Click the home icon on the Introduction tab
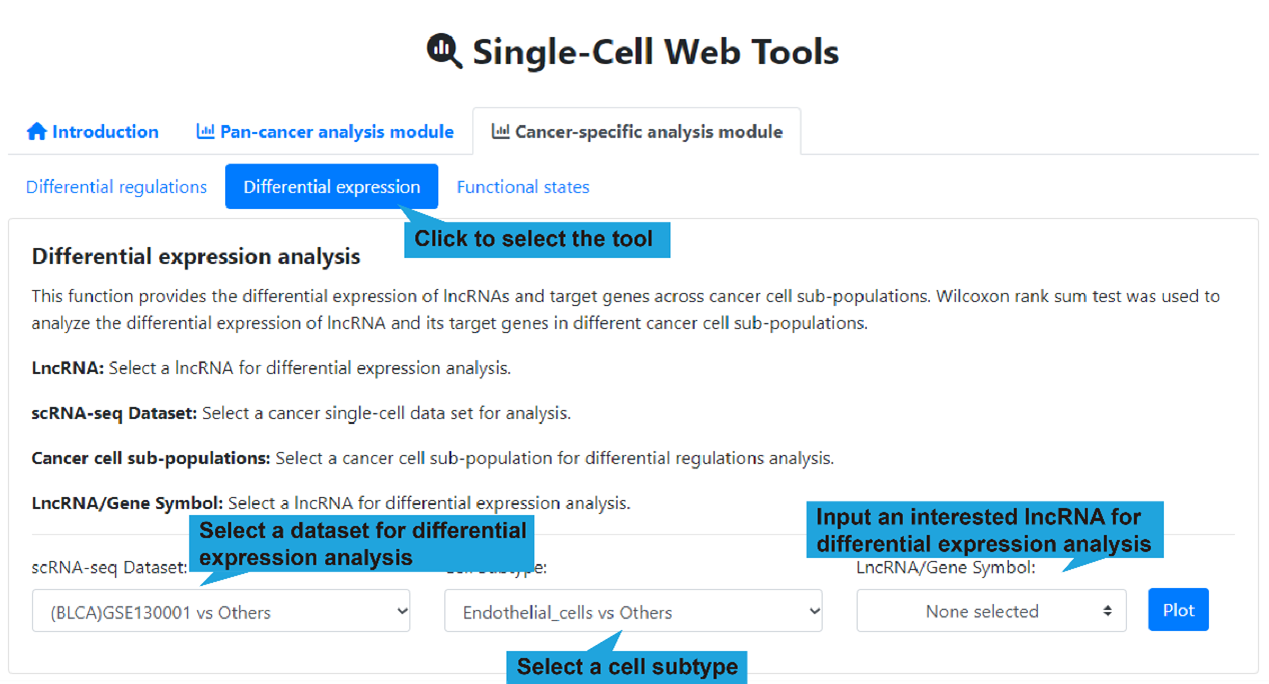The width and height of the screenshot is (1269, 684). pos(37,132)
